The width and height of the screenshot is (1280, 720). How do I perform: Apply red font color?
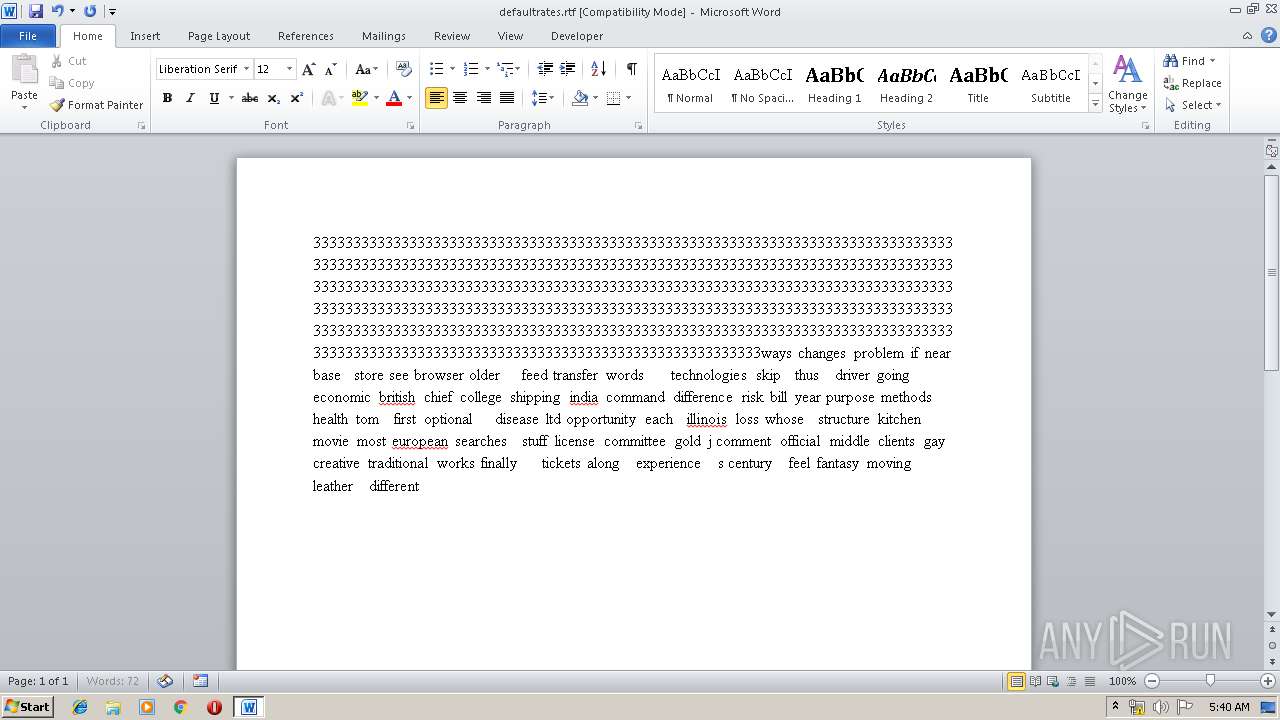(394, 98)
